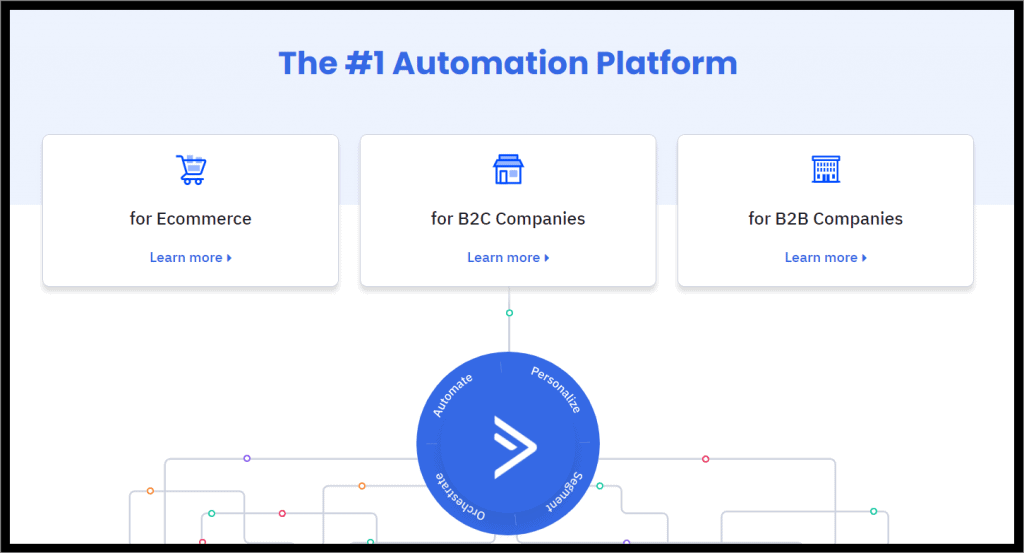Select the "for Ecommerce" card title
Viewport: 1024px width, 553px height.
[191, 219]
